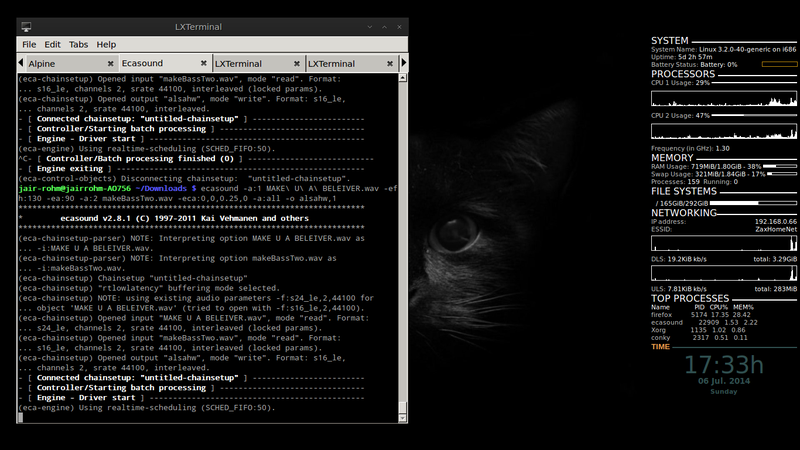Click the Battery Status bar
This screenshot has width=800, height=450.
[779, 64]
